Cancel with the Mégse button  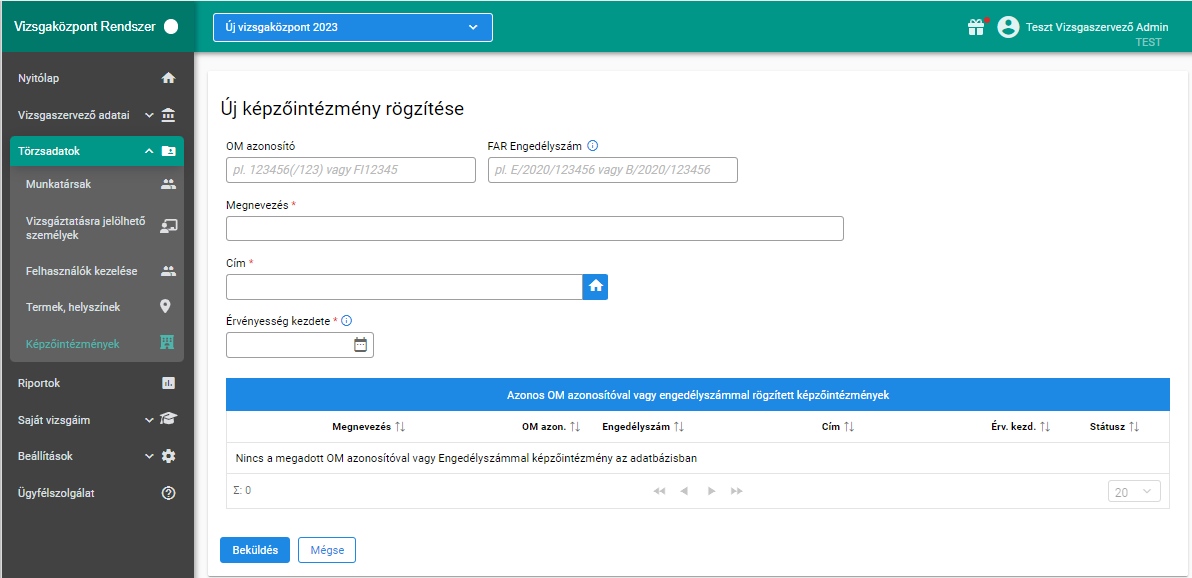click(327, 550)
